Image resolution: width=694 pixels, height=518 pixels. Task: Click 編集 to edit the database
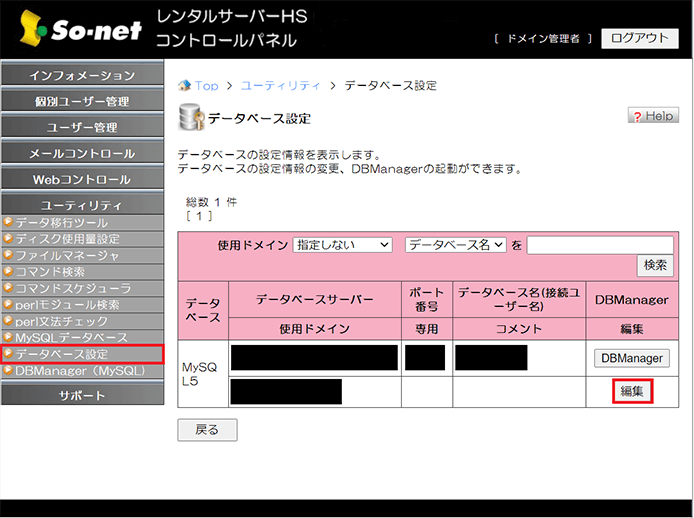pos(631,391)
